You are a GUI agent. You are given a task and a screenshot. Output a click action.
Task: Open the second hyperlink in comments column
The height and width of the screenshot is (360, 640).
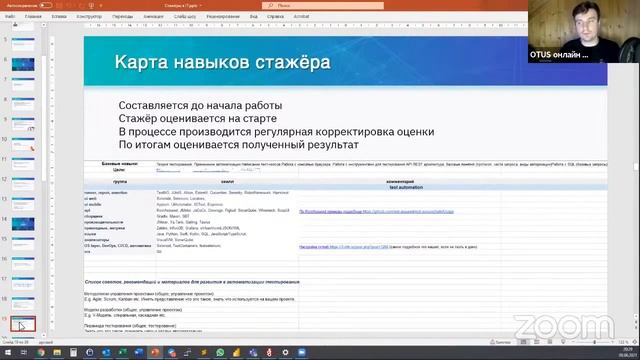pos(344,247)
